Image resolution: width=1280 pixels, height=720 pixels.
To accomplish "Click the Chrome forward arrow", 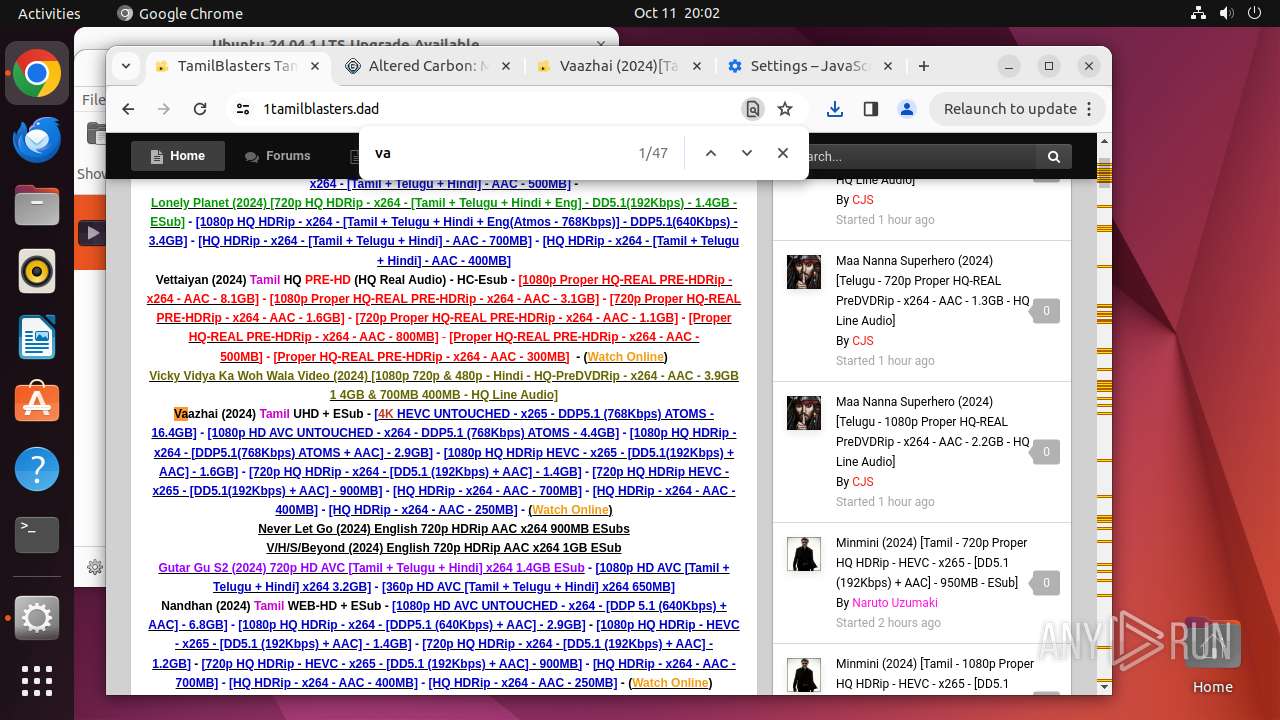I will [x=164, y=109].
